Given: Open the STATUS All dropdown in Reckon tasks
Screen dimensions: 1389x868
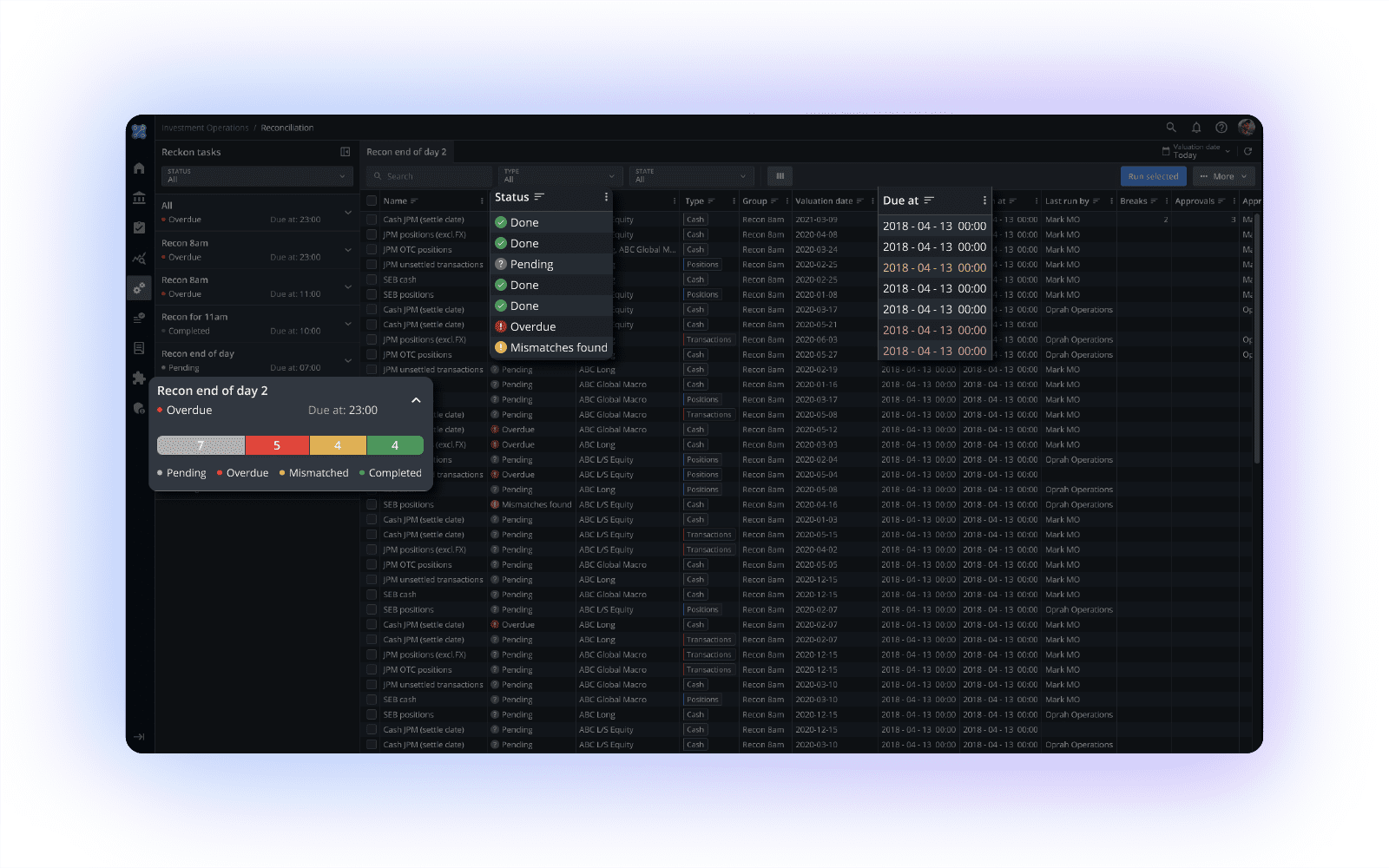Looking at the screenshot, I should click(x=256, y=174).
